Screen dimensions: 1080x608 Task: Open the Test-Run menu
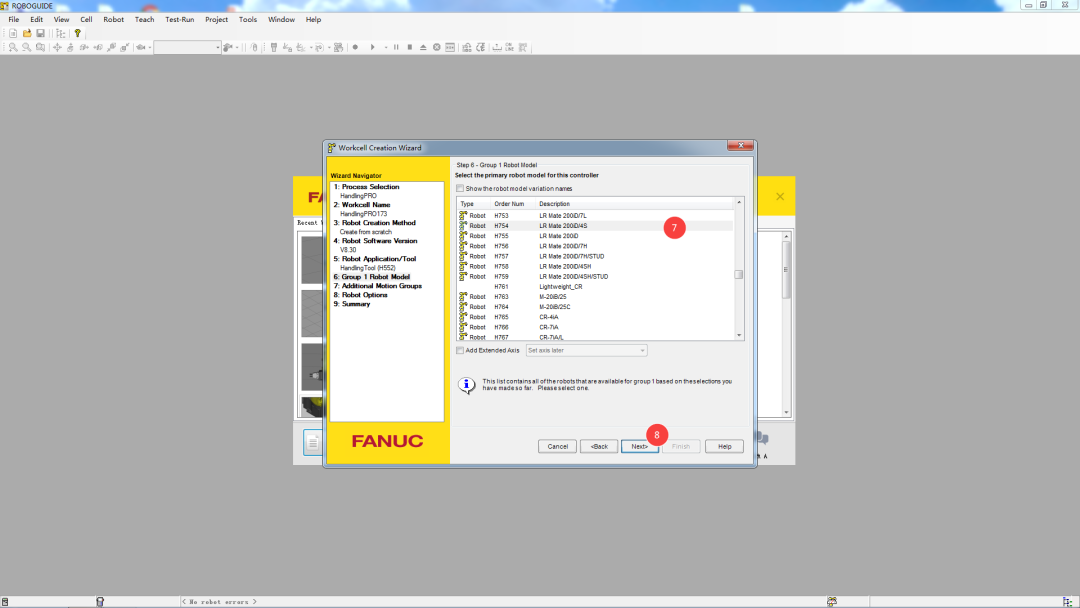[179, 19]
